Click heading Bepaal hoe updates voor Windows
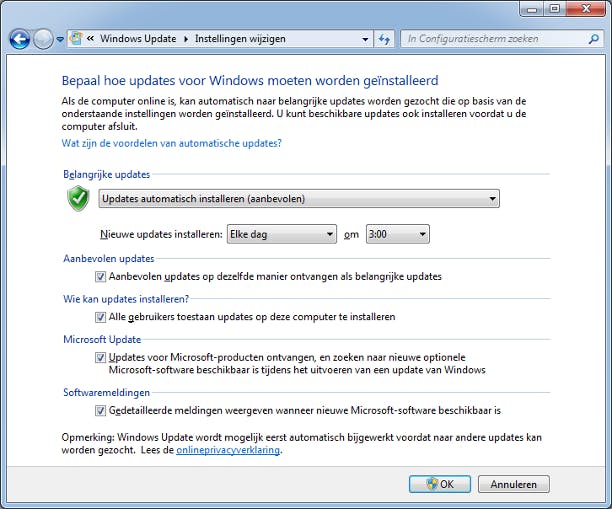The height and width of the screenshot is (509, 612). coord(250,80)
